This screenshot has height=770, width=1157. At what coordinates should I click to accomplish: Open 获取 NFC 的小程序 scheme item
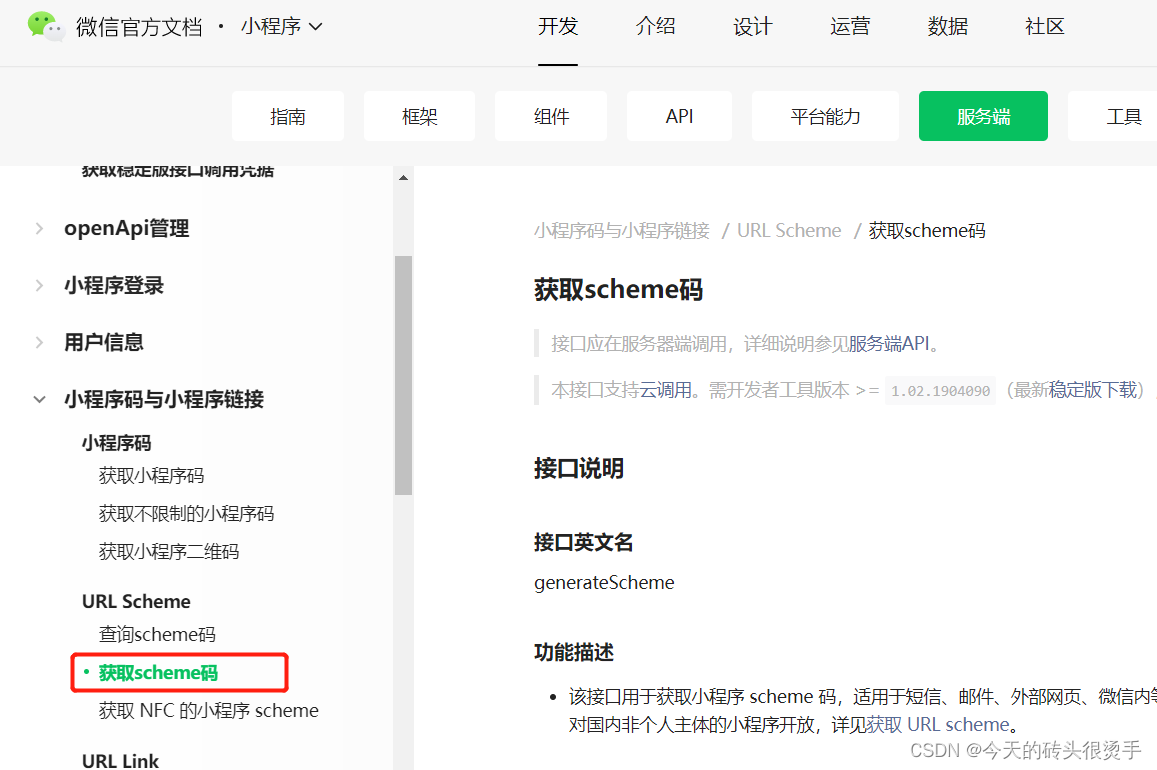(x=209, y=710)
